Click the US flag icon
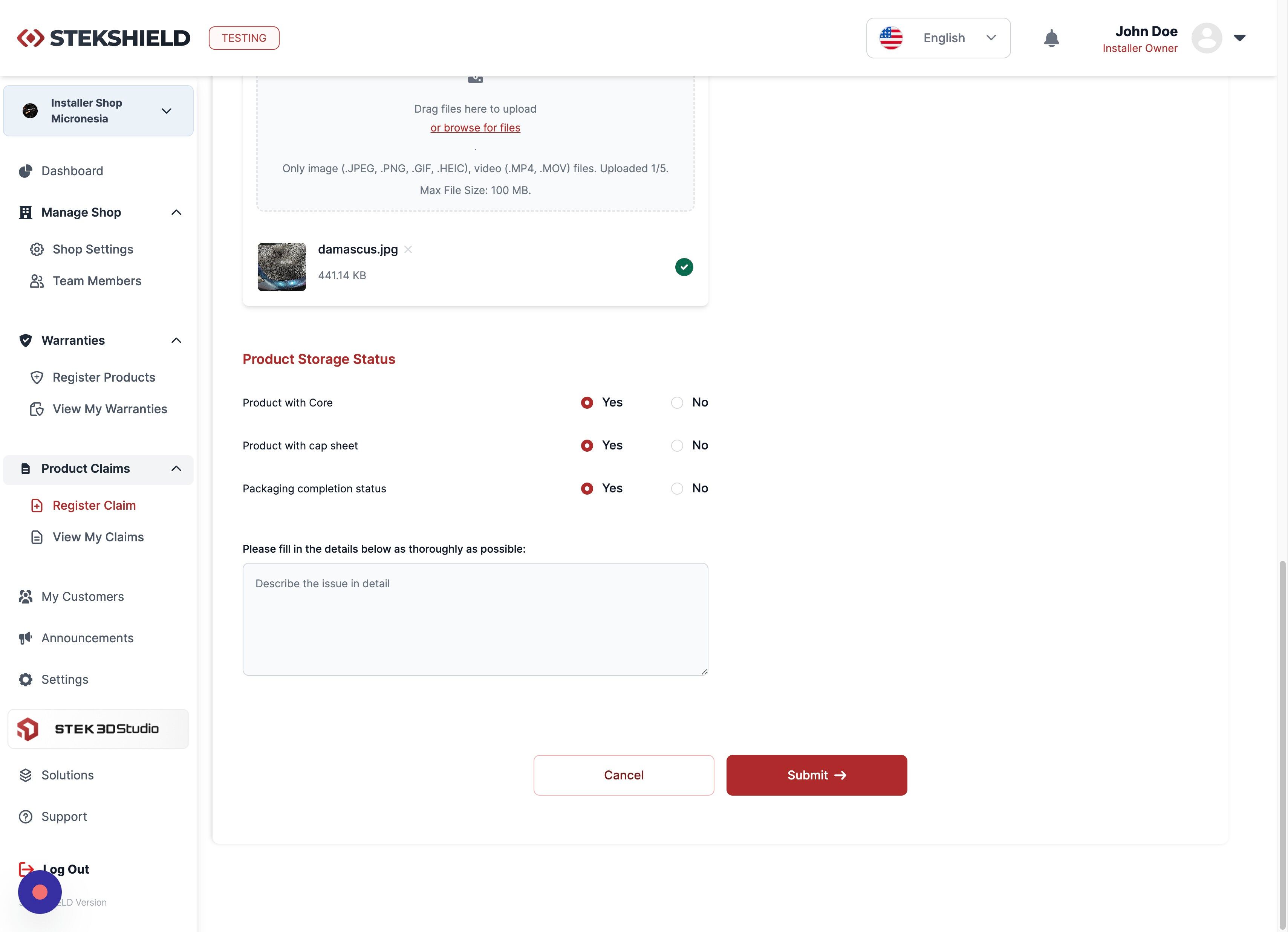Image resolution: width=1288 pixels, height=932 pixels. (890, 38)
